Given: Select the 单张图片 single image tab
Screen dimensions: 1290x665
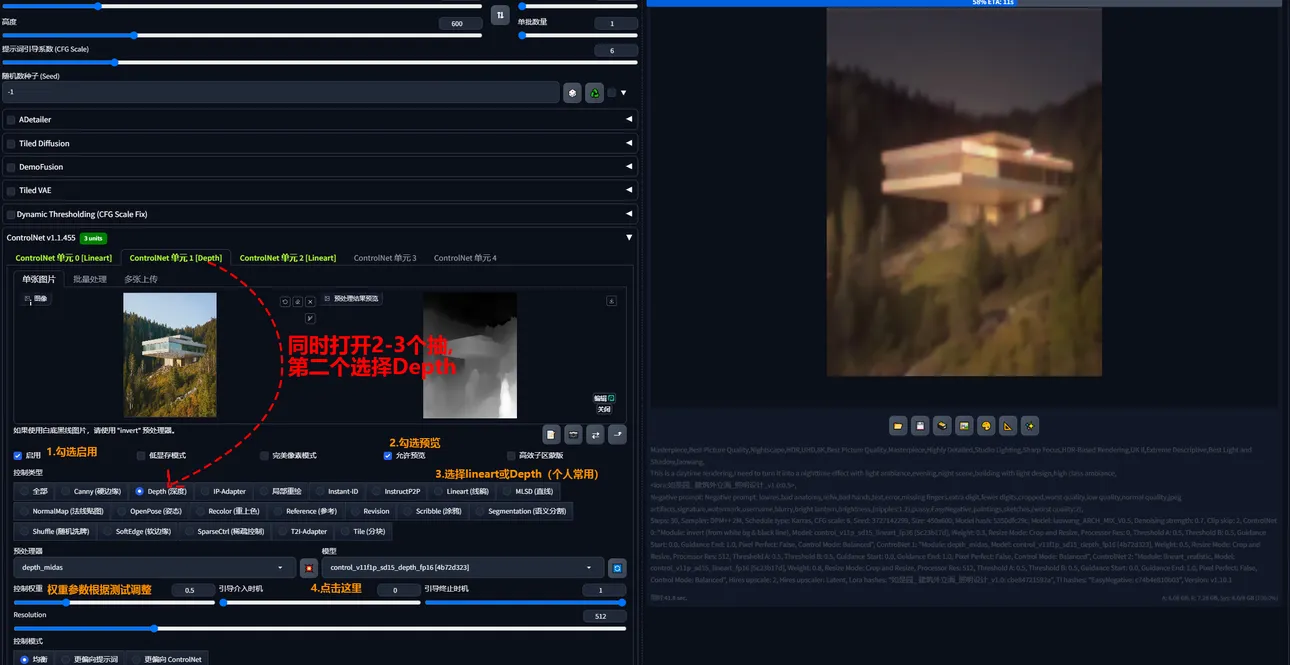Looking at the screenshot, I should [x=39, y=279].
